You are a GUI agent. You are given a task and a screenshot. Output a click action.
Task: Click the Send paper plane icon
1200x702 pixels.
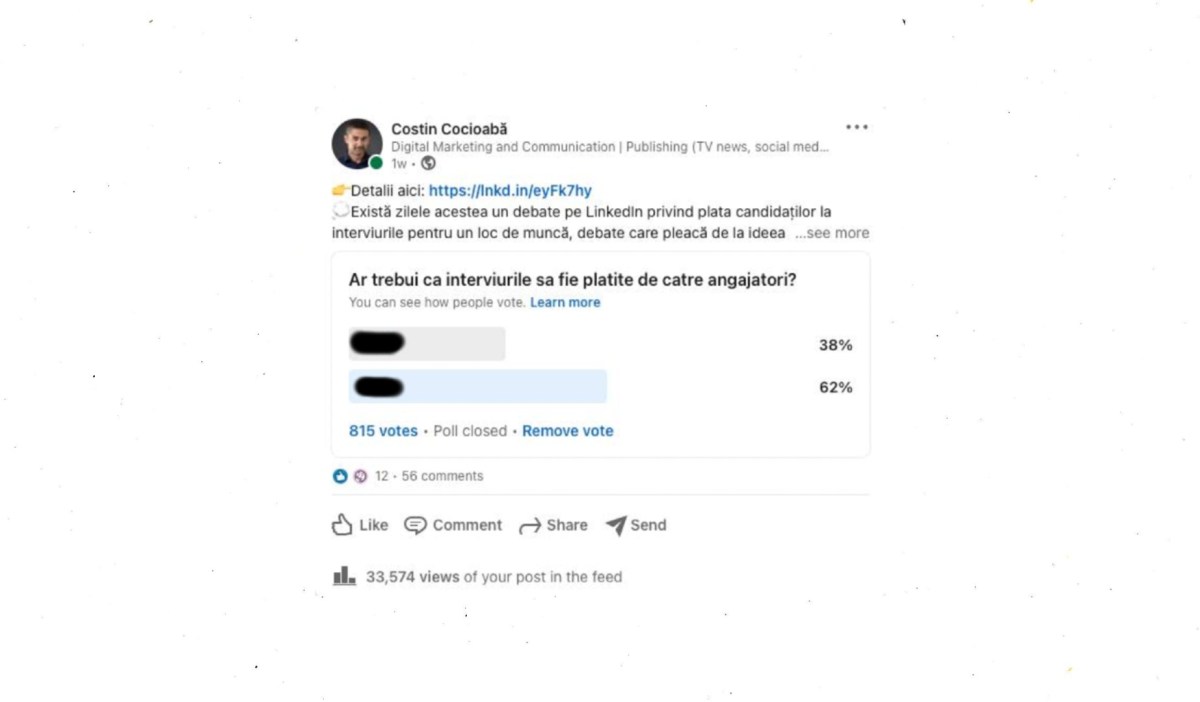[x=616, y=525]
